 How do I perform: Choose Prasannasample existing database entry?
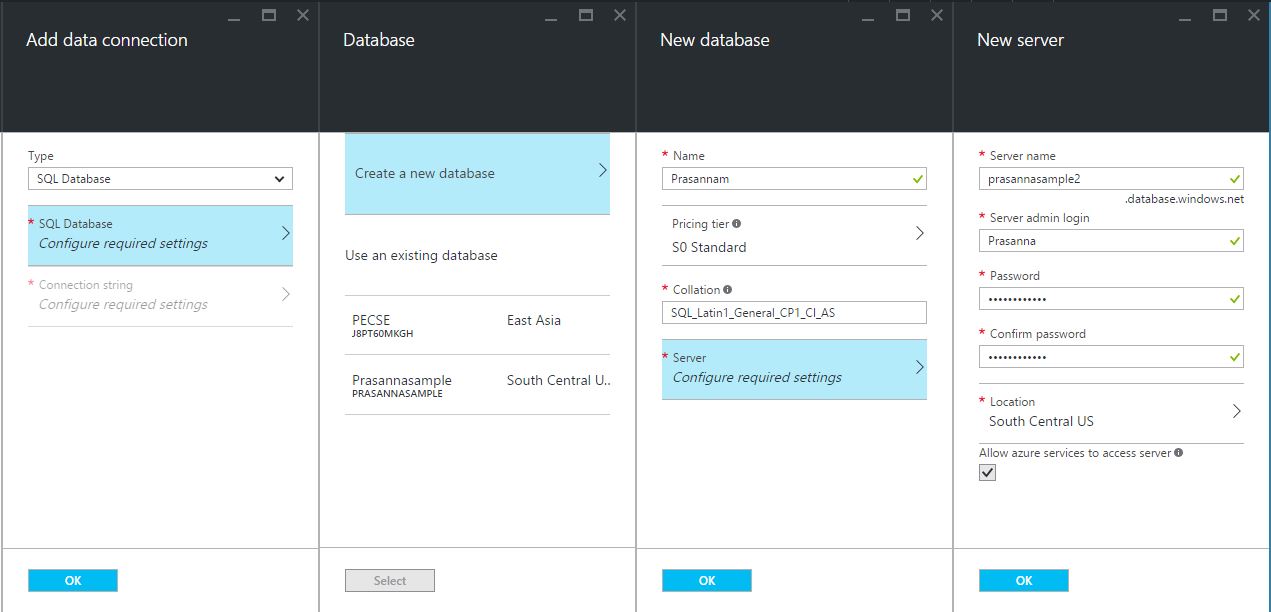(x=477, y=386)
